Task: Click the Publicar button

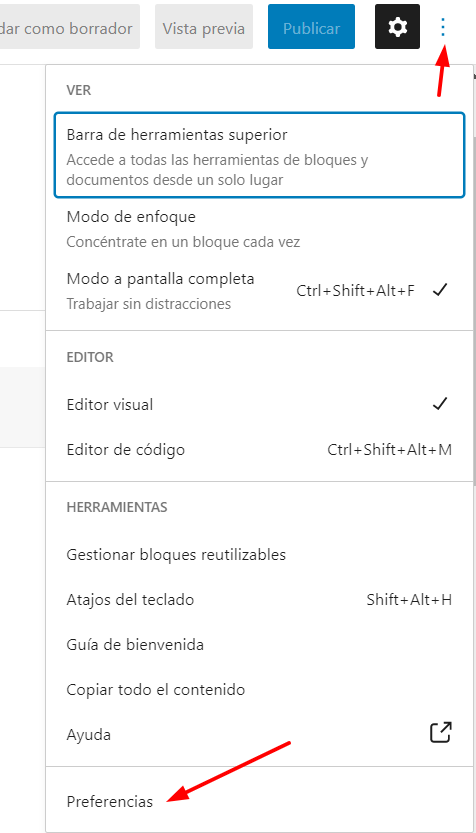Action: 311,27
